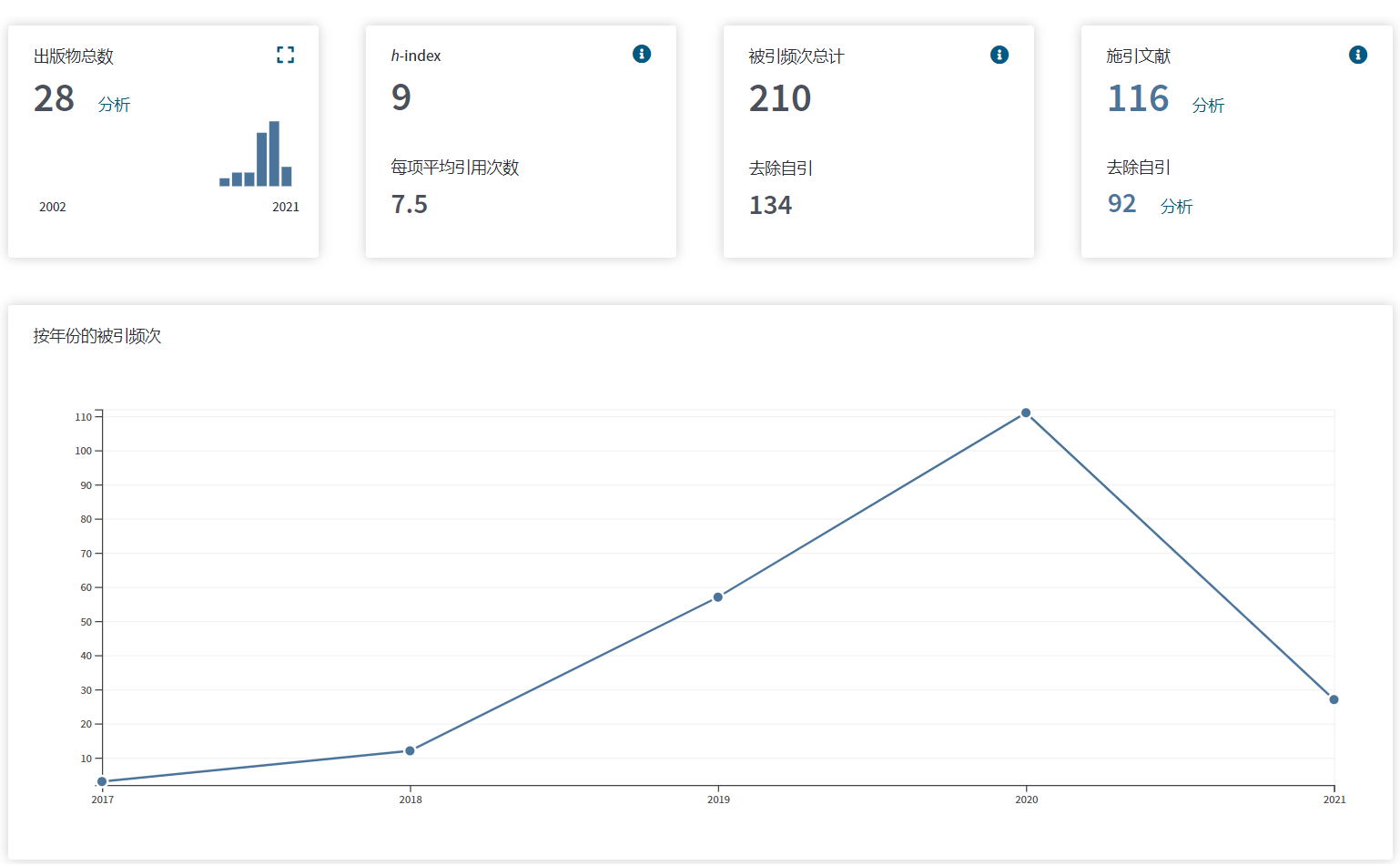Screen dimensions: 1400x866
Task: Select the 110 y-axis label
Action: coord(84,417)
